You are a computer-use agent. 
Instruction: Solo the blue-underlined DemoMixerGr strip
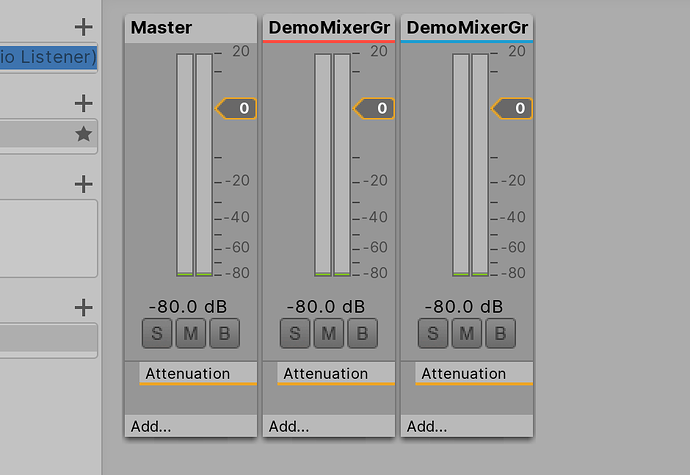click(433, 333)
